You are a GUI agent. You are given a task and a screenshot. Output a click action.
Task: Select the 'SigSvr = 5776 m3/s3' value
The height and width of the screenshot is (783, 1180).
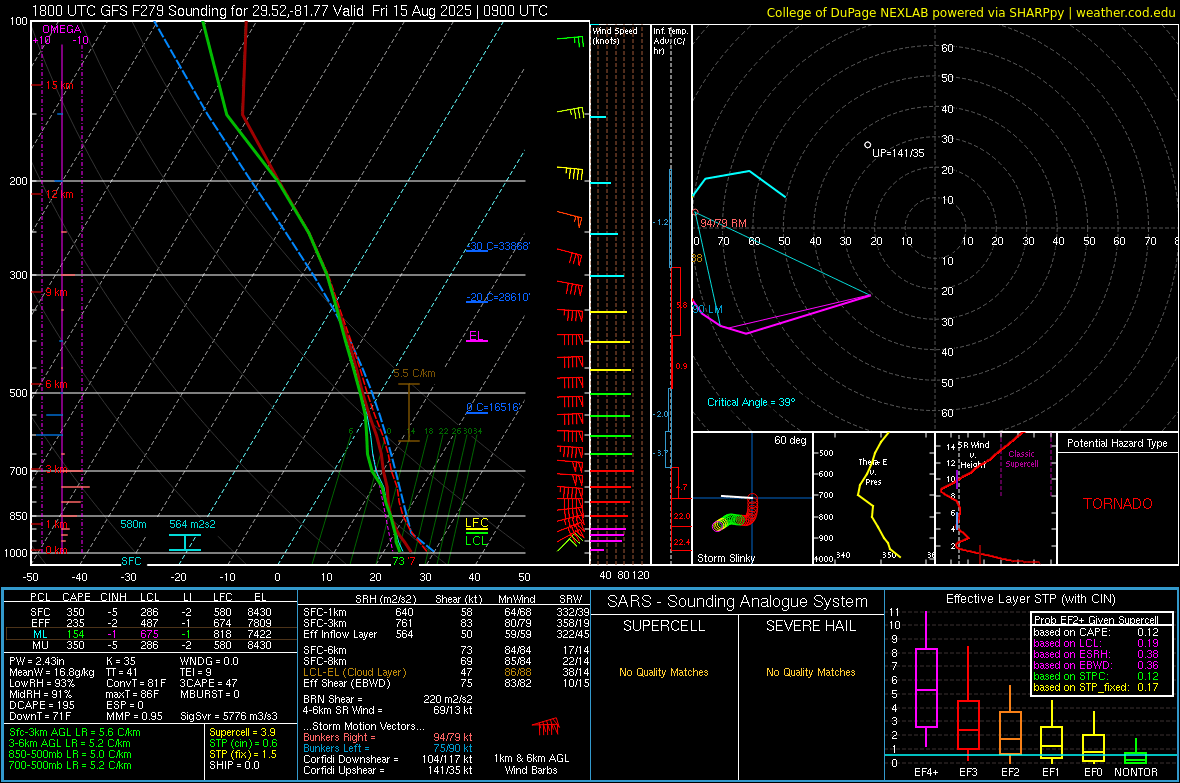(x=229, y=717)
